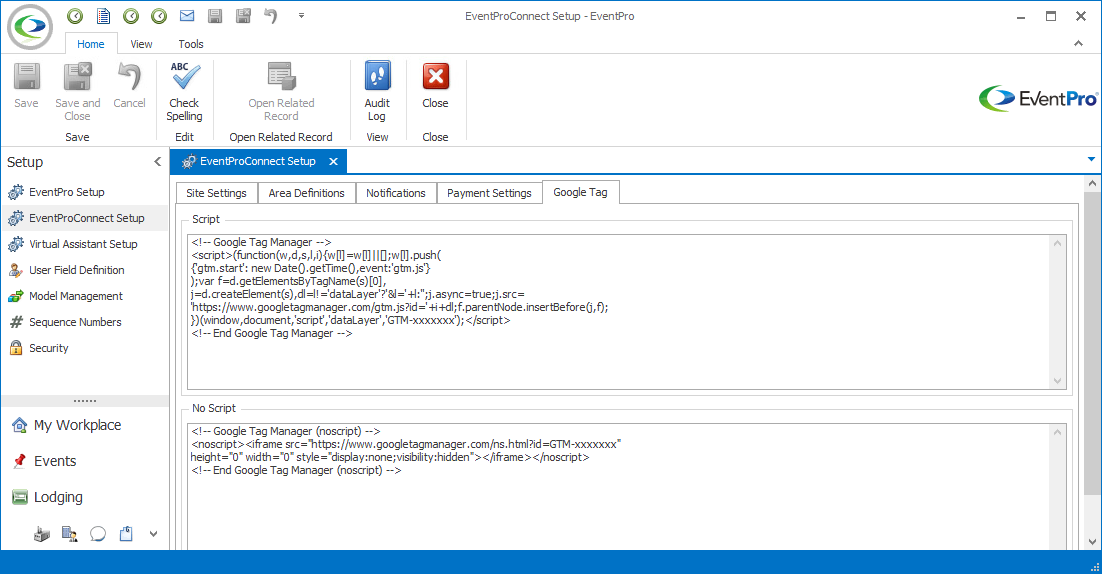
Task: Click the navigation pane splitter dots
Action: 85,400
